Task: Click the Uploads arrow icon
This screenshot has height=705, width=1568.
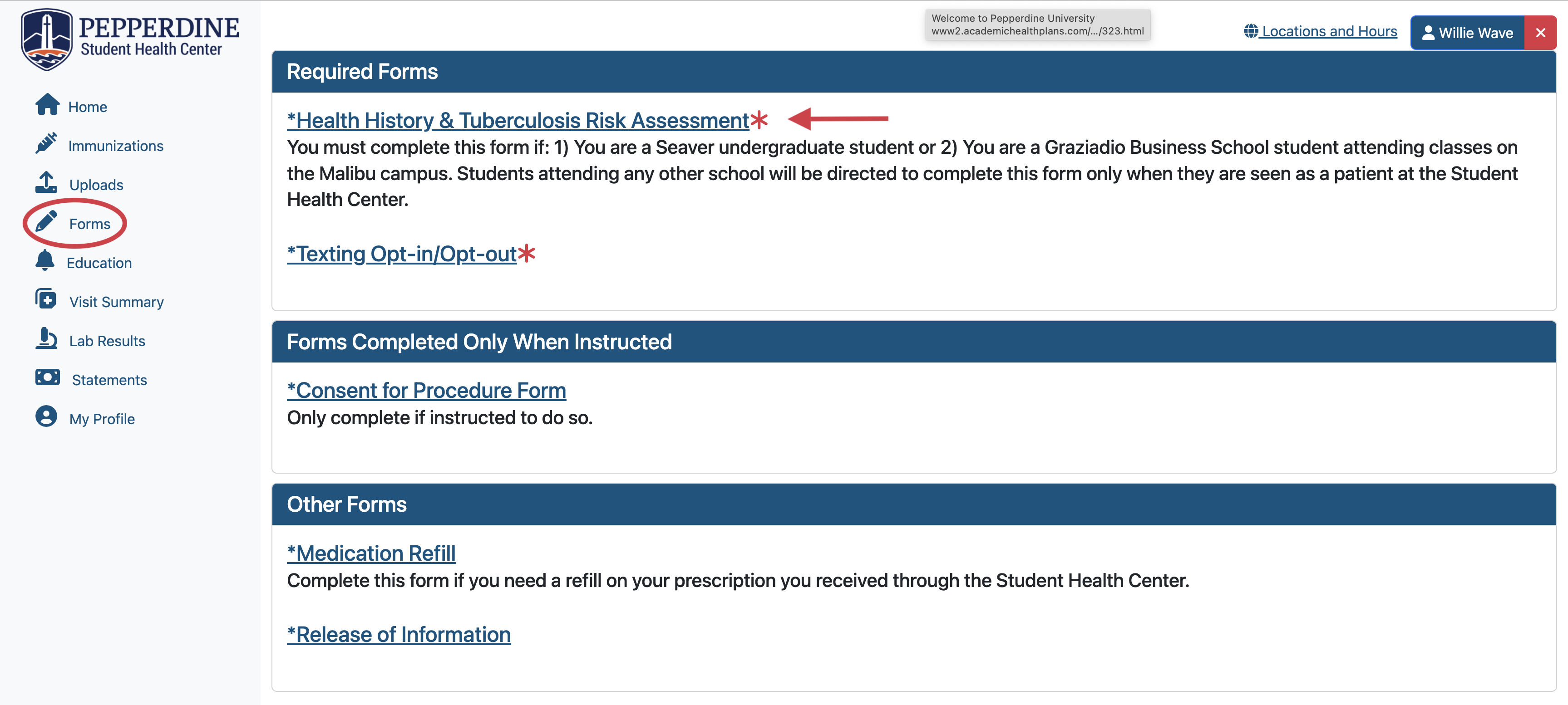Action: click(x=46, y=182)
